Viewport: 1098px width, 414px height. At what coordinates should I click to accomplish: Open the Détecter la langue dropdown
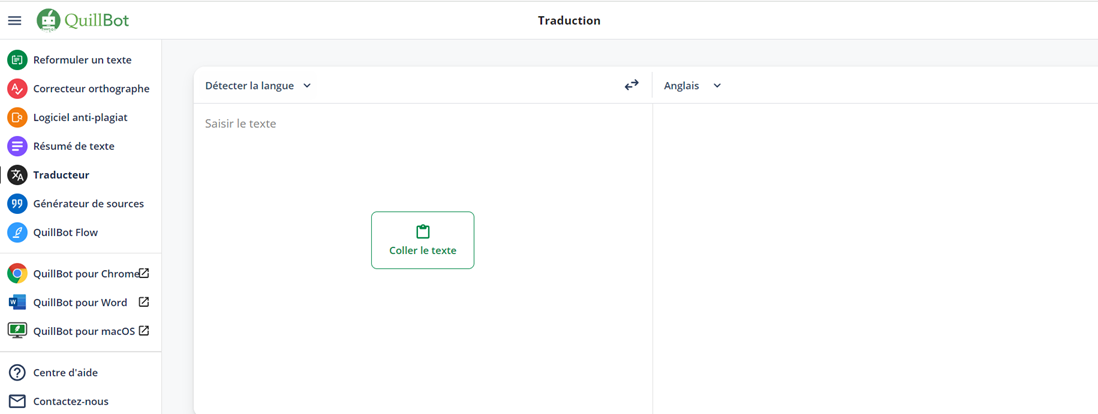(x=258, y=85)
